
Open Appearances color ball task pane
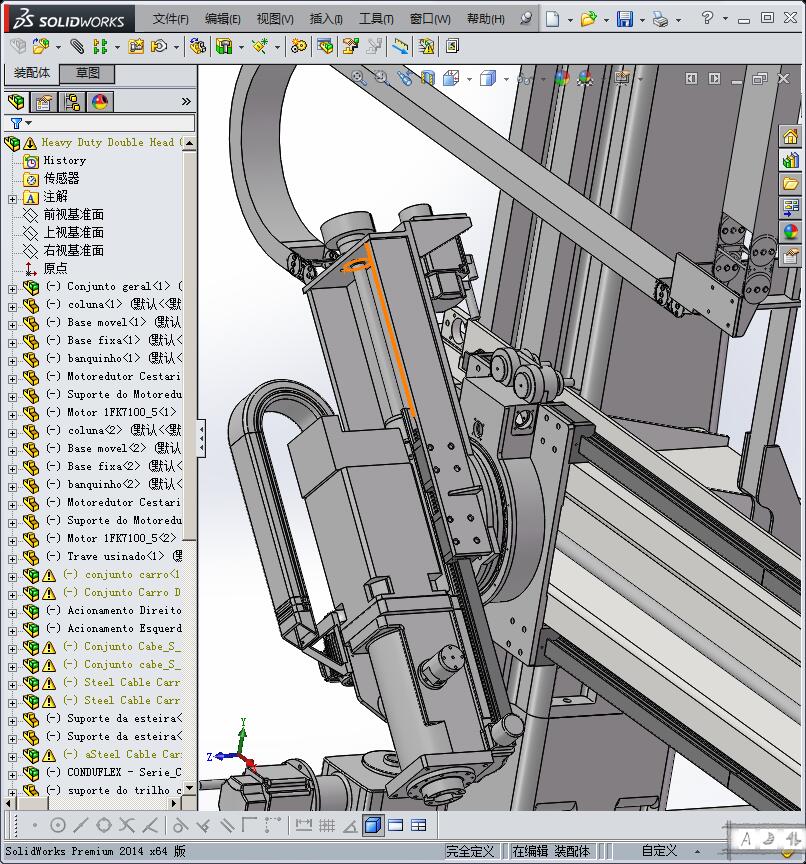[x=790, y=232]
